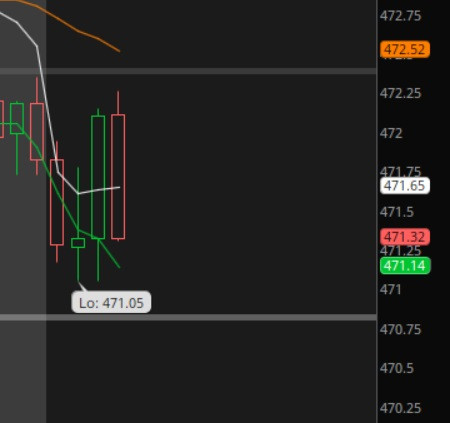Click the orange 472.52 price label
The height and width of the screenshot is (423, 450).
click(405, 50)
